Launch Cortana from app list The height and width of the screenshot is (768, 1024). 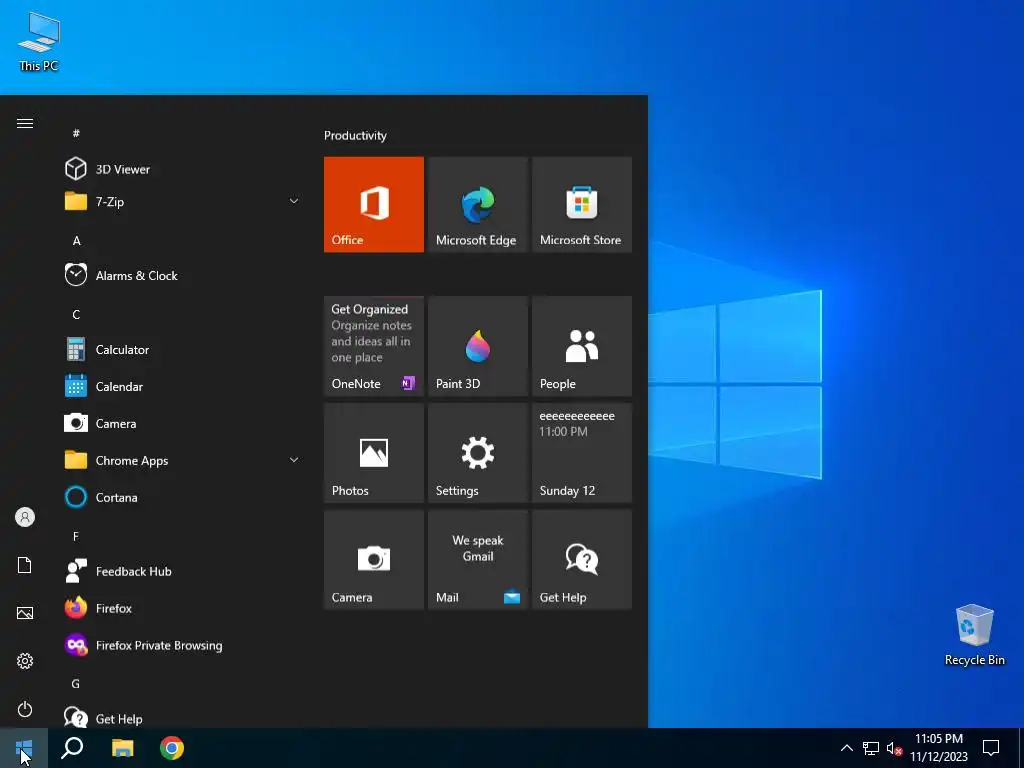tap(183, 497)
